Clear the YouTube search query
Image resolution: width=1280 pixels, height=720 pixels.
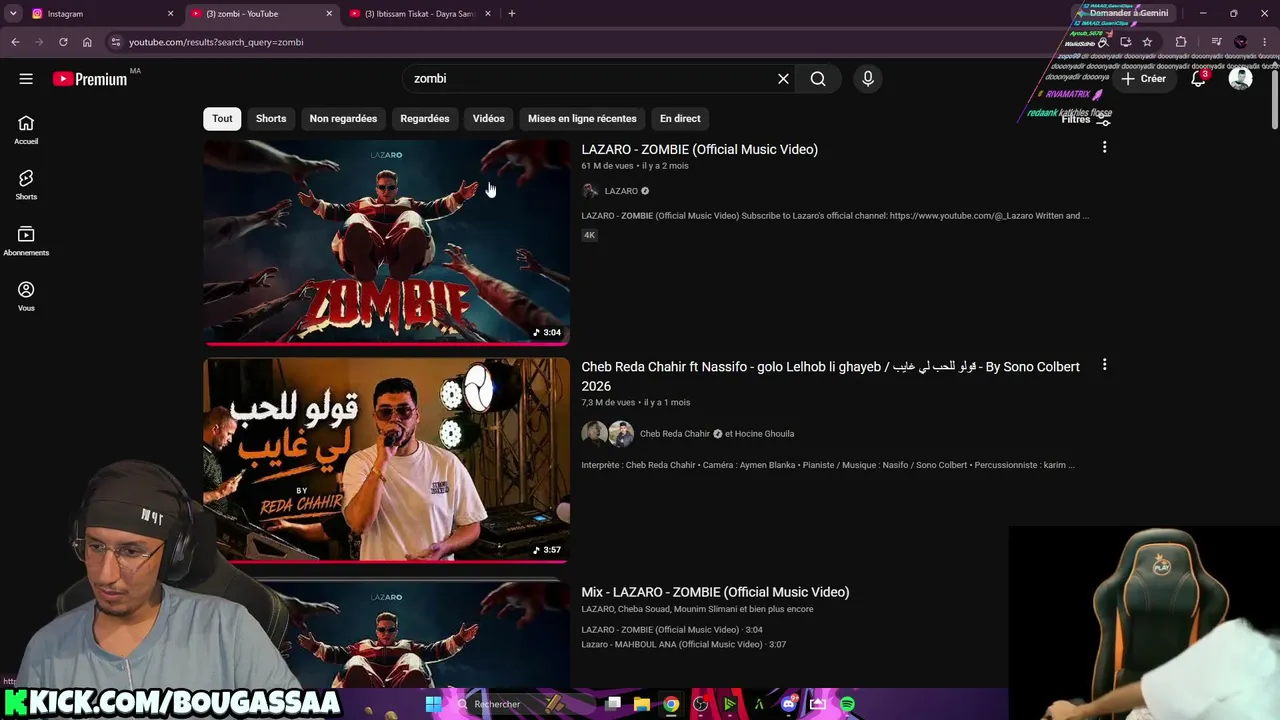[783, 79]
